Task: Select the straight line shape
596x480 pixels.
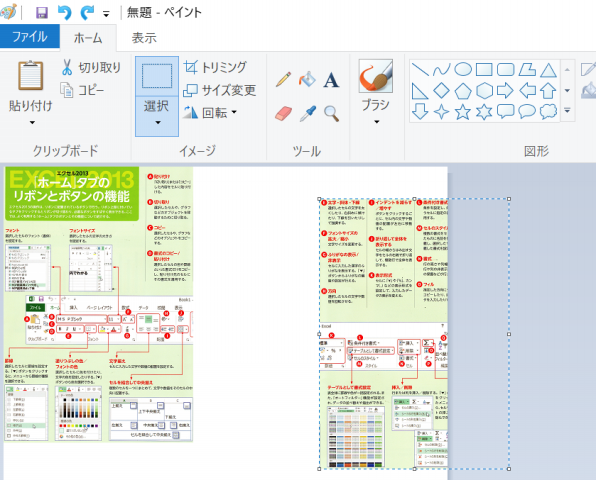Action: (420, 70)
